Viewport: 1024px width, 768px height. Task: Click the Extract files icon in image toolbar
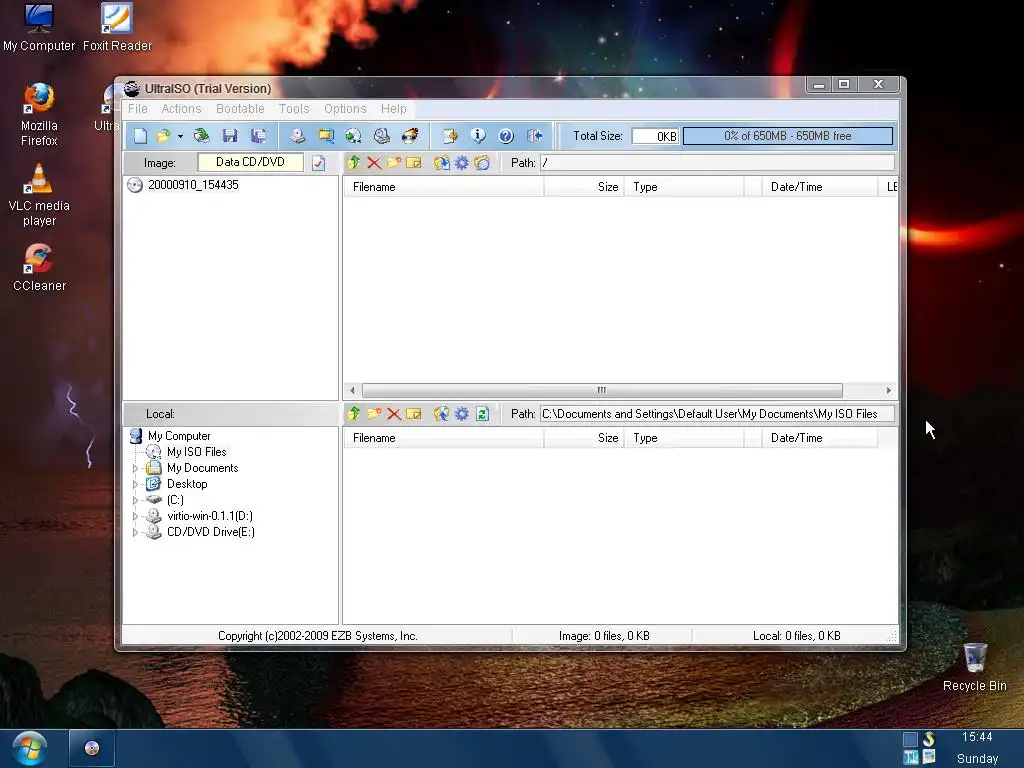point(441,163)
